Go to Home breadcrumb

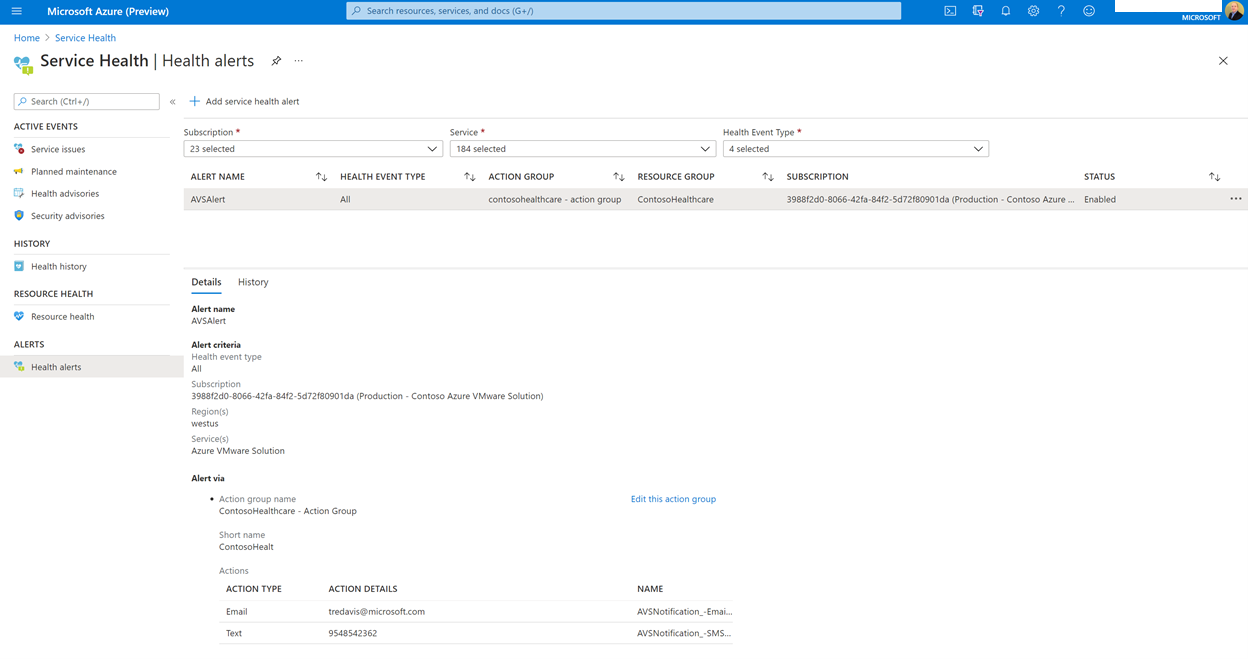(27, 38)
